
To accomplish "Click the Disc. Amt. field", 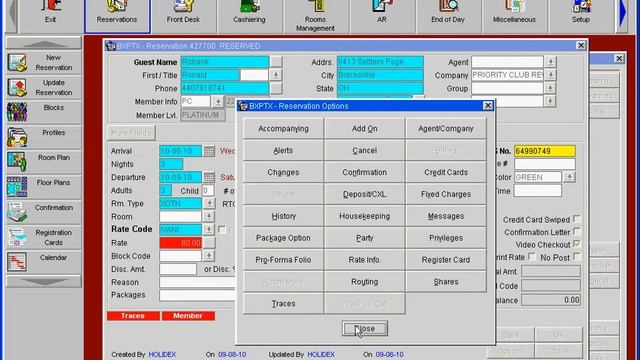I will pyautogui.click(x=178, y=269).
